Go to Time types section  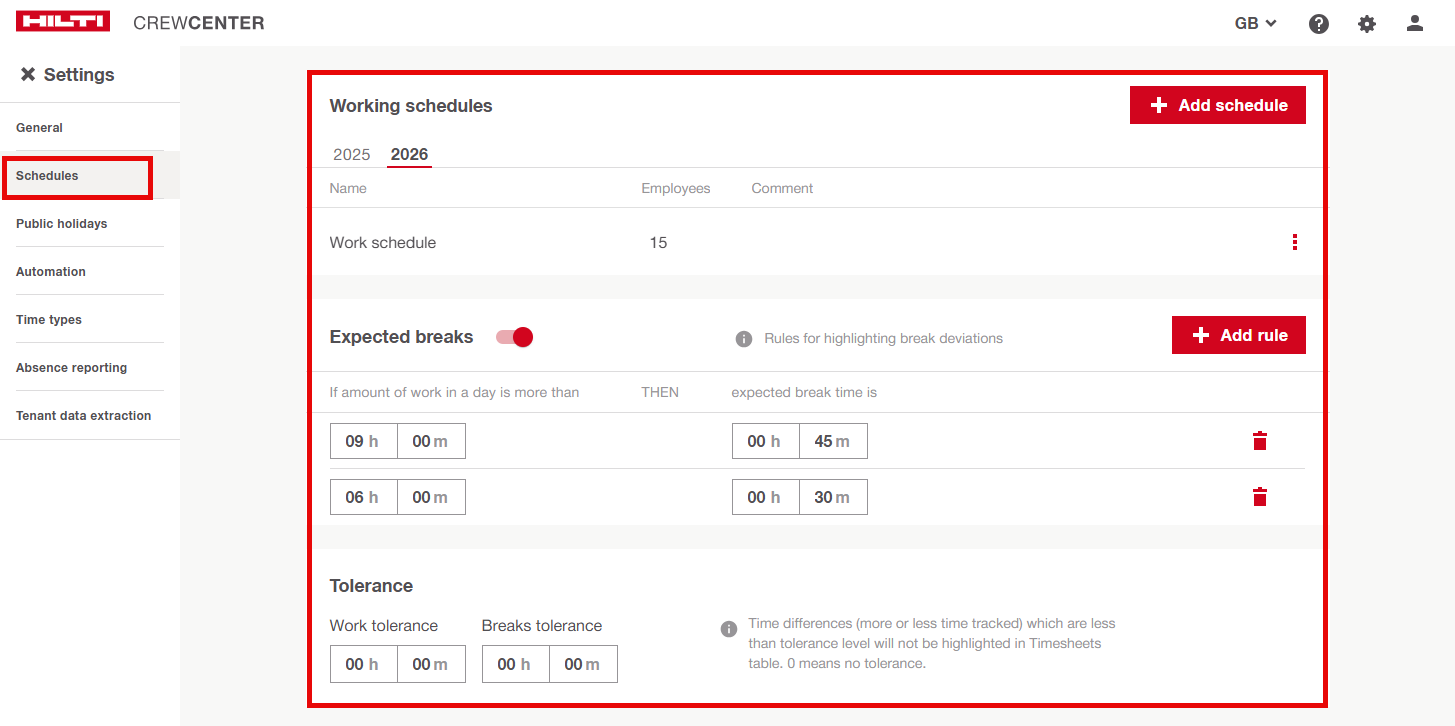click(x=49, y=319)
